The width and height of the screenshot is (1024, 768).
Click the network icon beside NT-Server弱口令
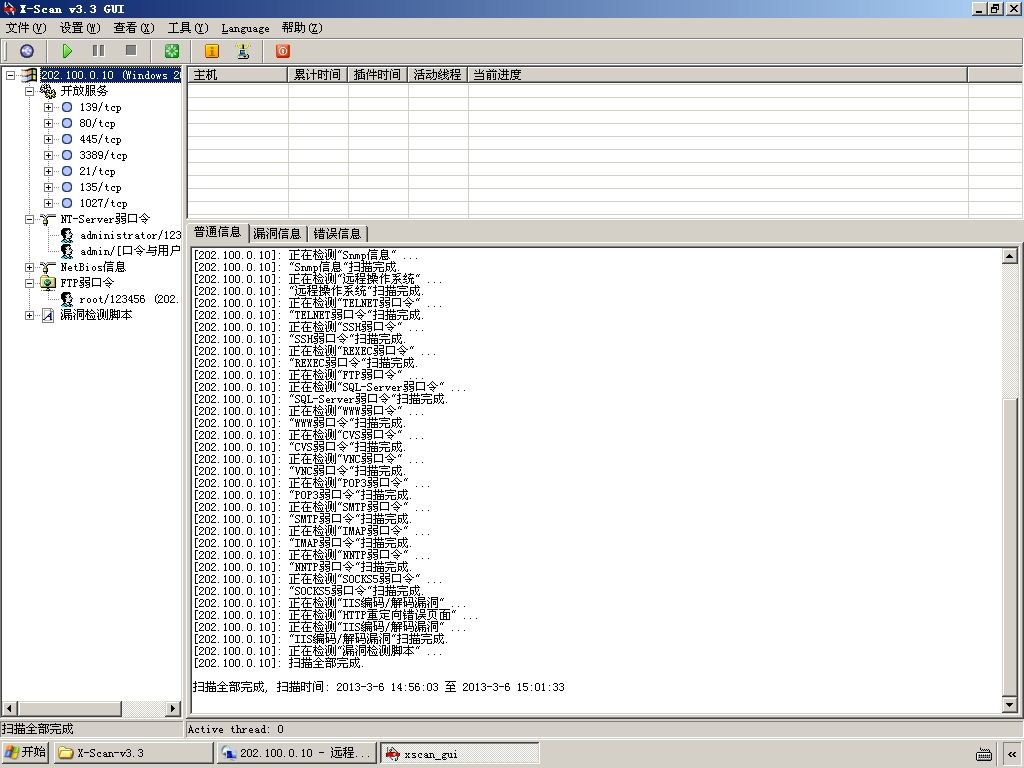click(48, 219)
